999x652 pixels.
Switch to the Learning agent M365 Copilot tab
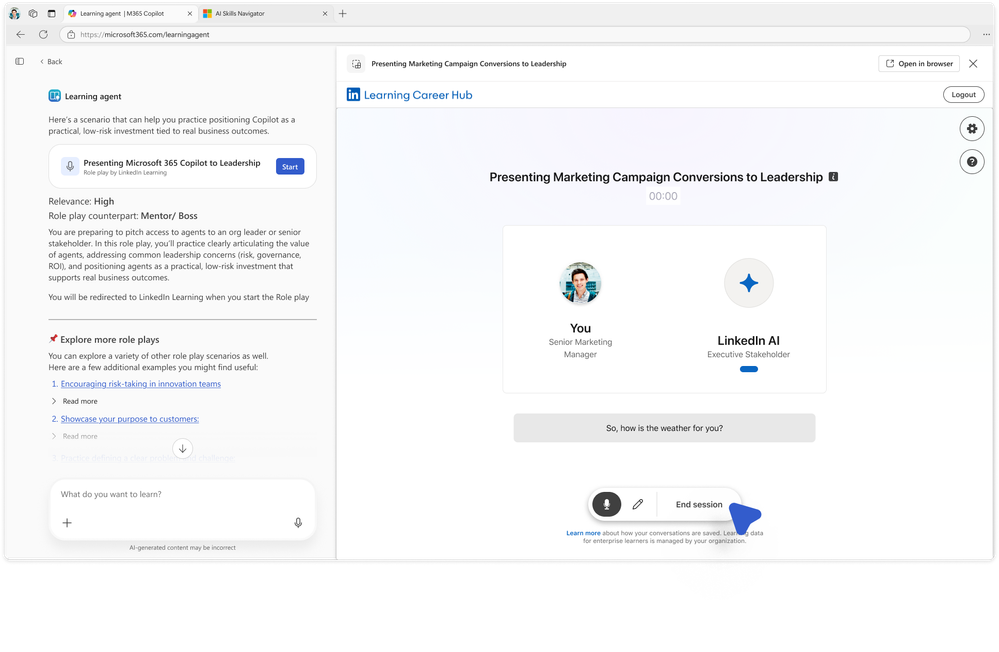pos(129,13)
